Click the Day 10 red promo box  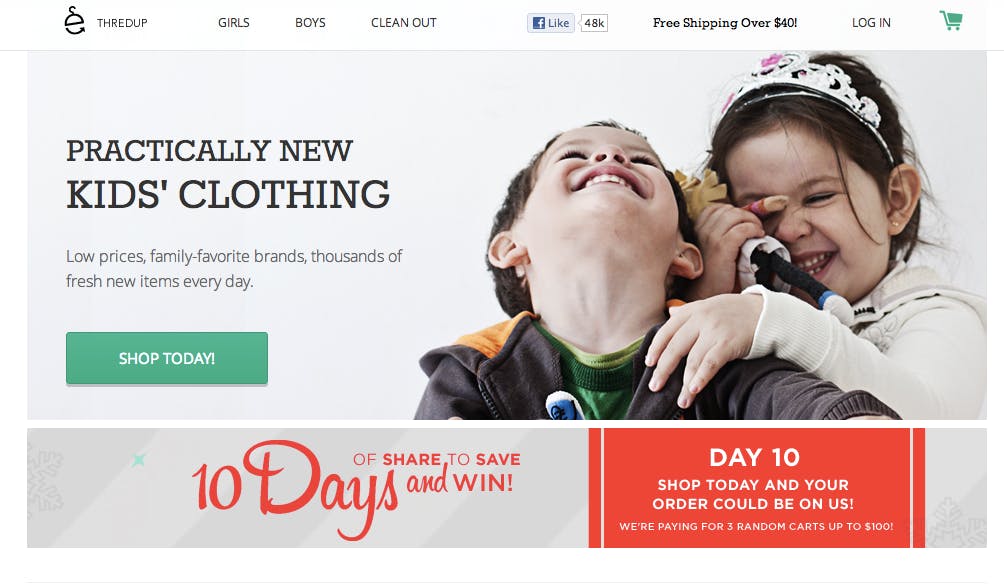(x=756, y=488)
